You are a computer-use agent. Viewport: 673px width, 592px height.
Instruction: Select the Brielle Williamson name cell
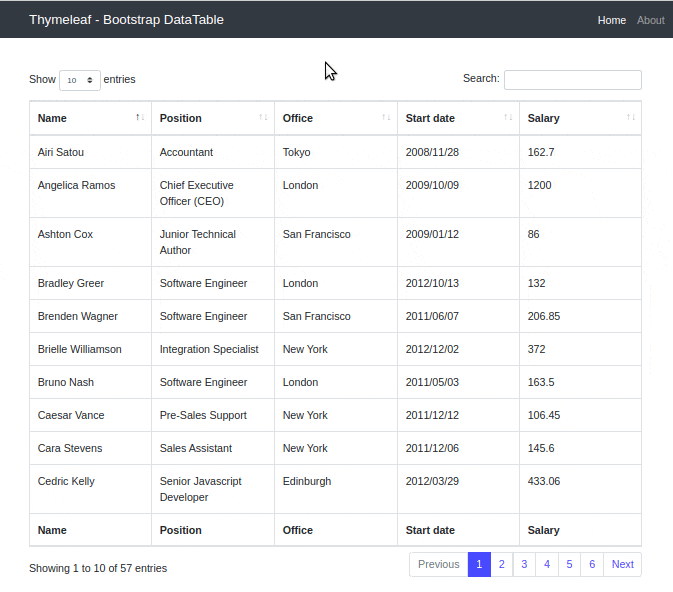pos(91,349)
